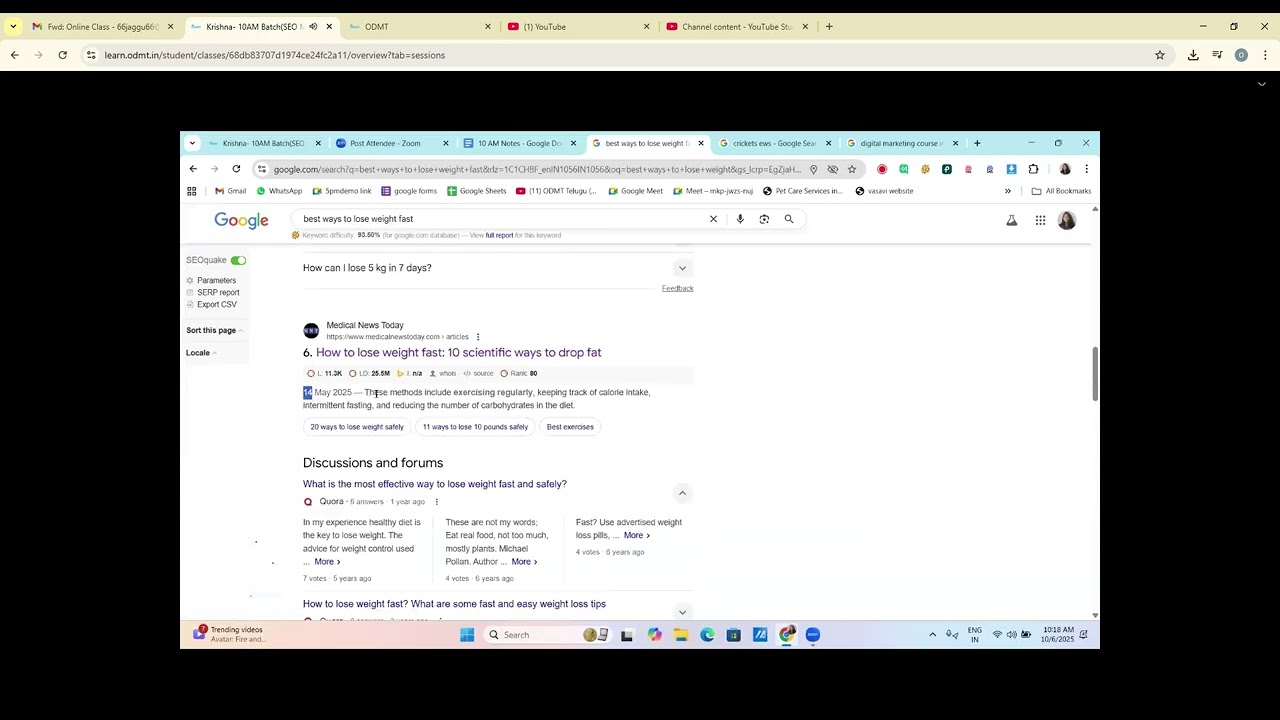Open File Explorer from the taskbar
This screenshot has width=1280, height=720.
681,635
